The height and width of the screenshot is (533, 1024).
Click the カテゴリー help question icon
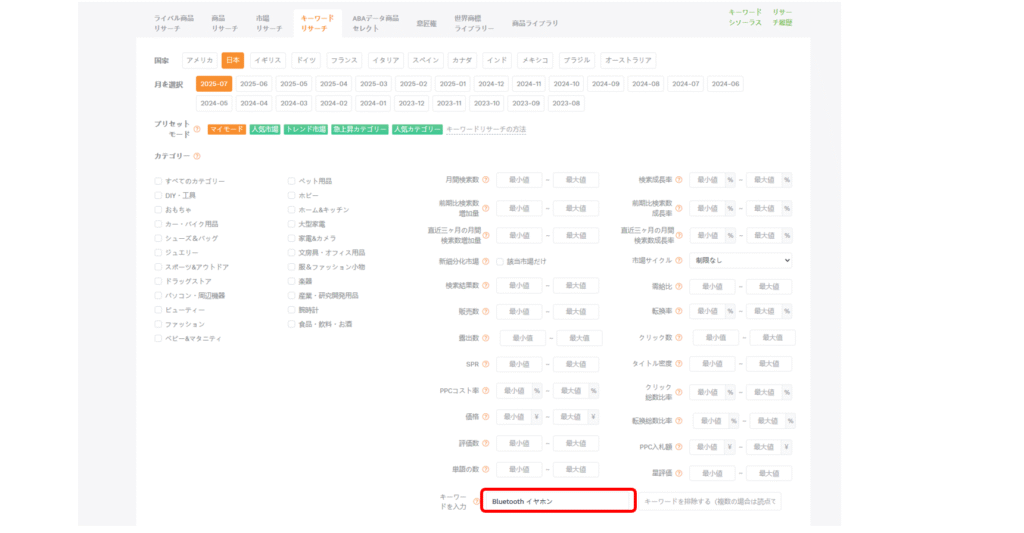pyautogui.click(x=197, y=156)
